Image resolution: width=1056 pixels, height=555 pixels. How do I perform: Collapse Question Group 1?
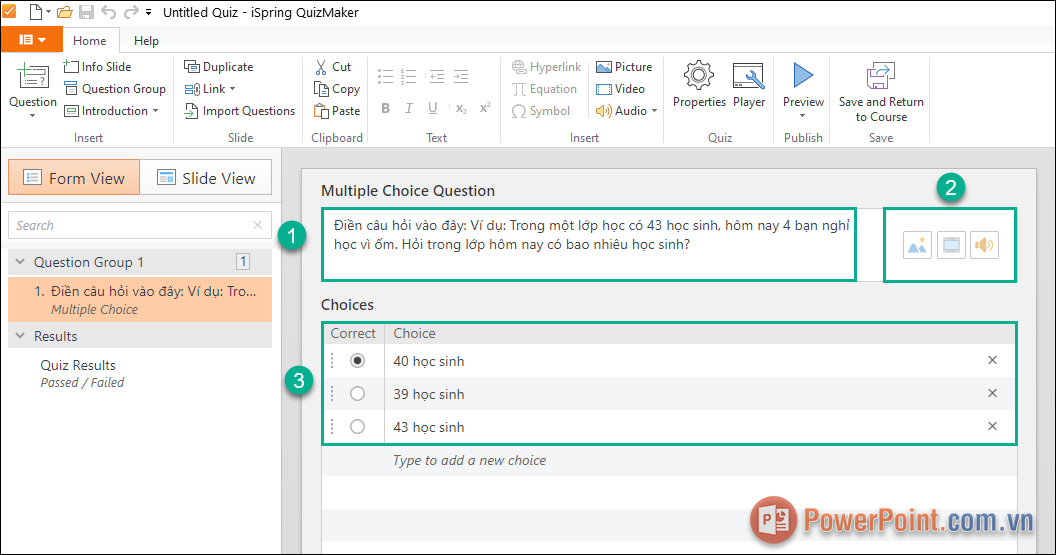click(20, 261)
